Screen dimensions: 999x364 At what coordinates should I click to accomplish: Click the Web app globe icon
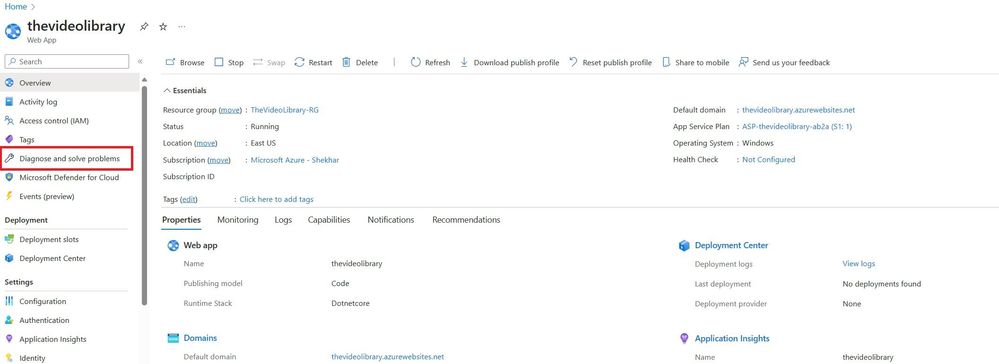[x=173, y=245]
